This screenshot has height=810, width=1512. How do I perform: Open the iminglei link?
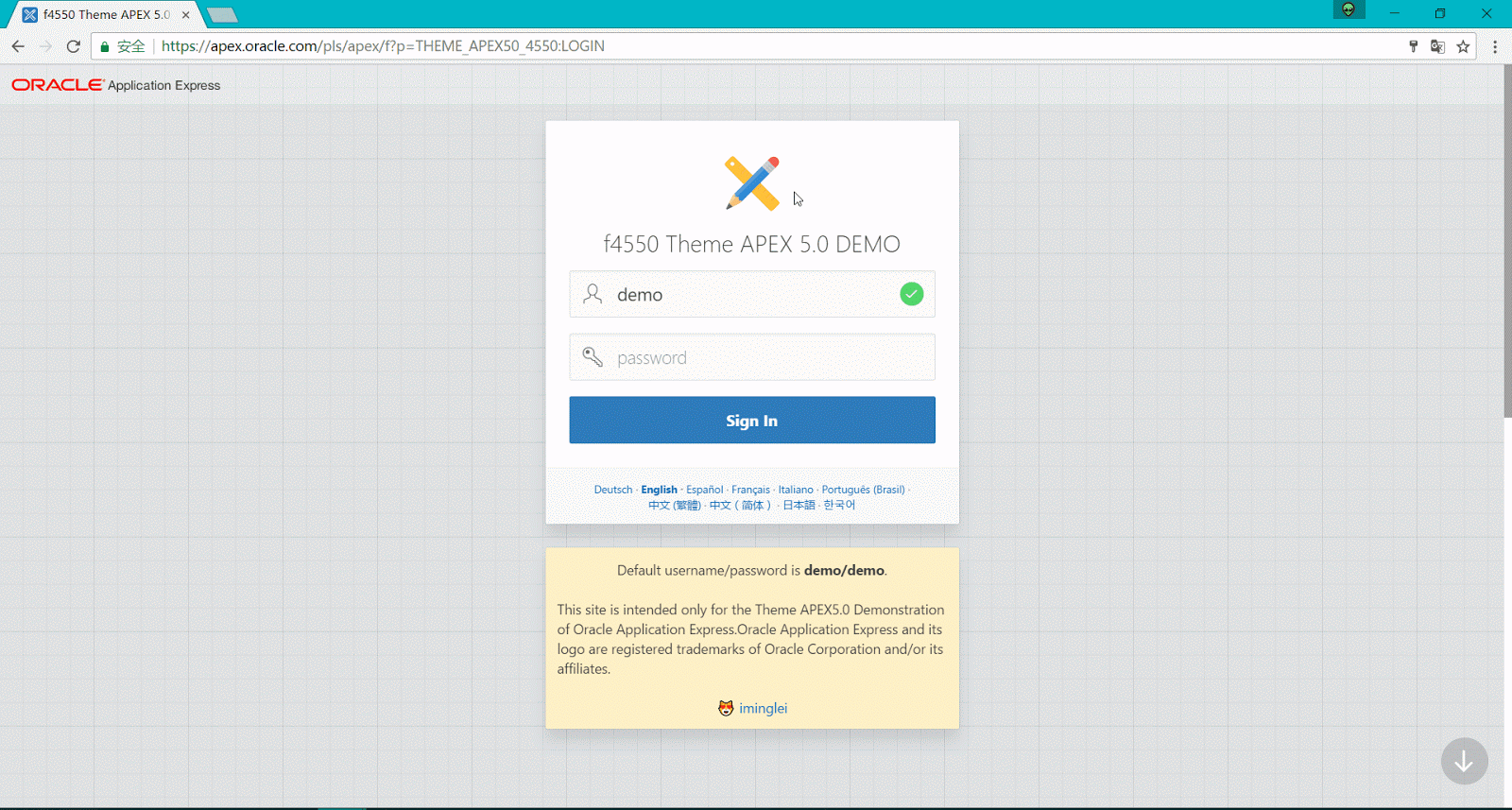[763, 708]
